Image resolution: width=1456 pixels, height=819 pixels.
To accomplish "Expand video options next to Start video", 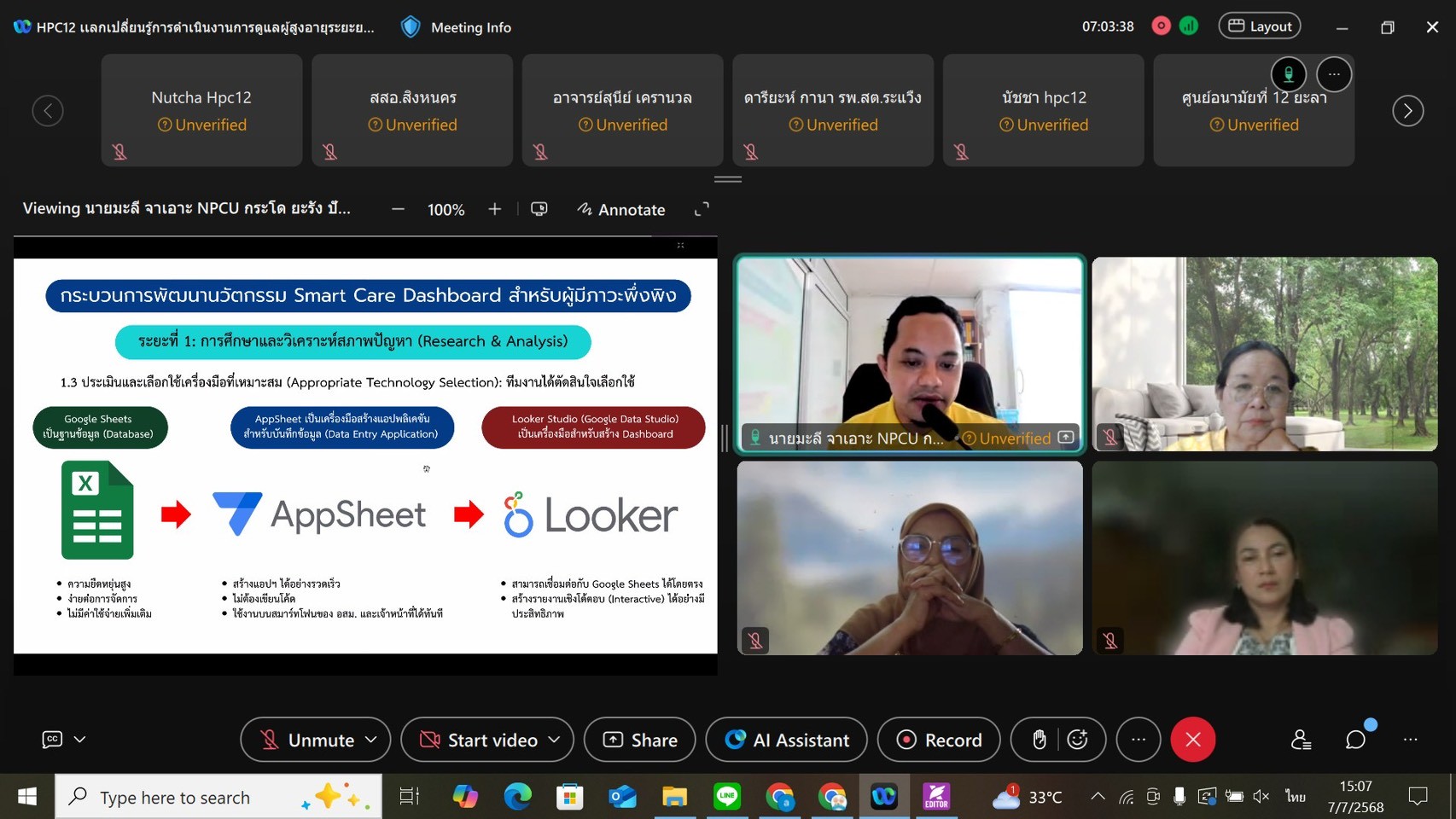I will (x=554, y=740).
